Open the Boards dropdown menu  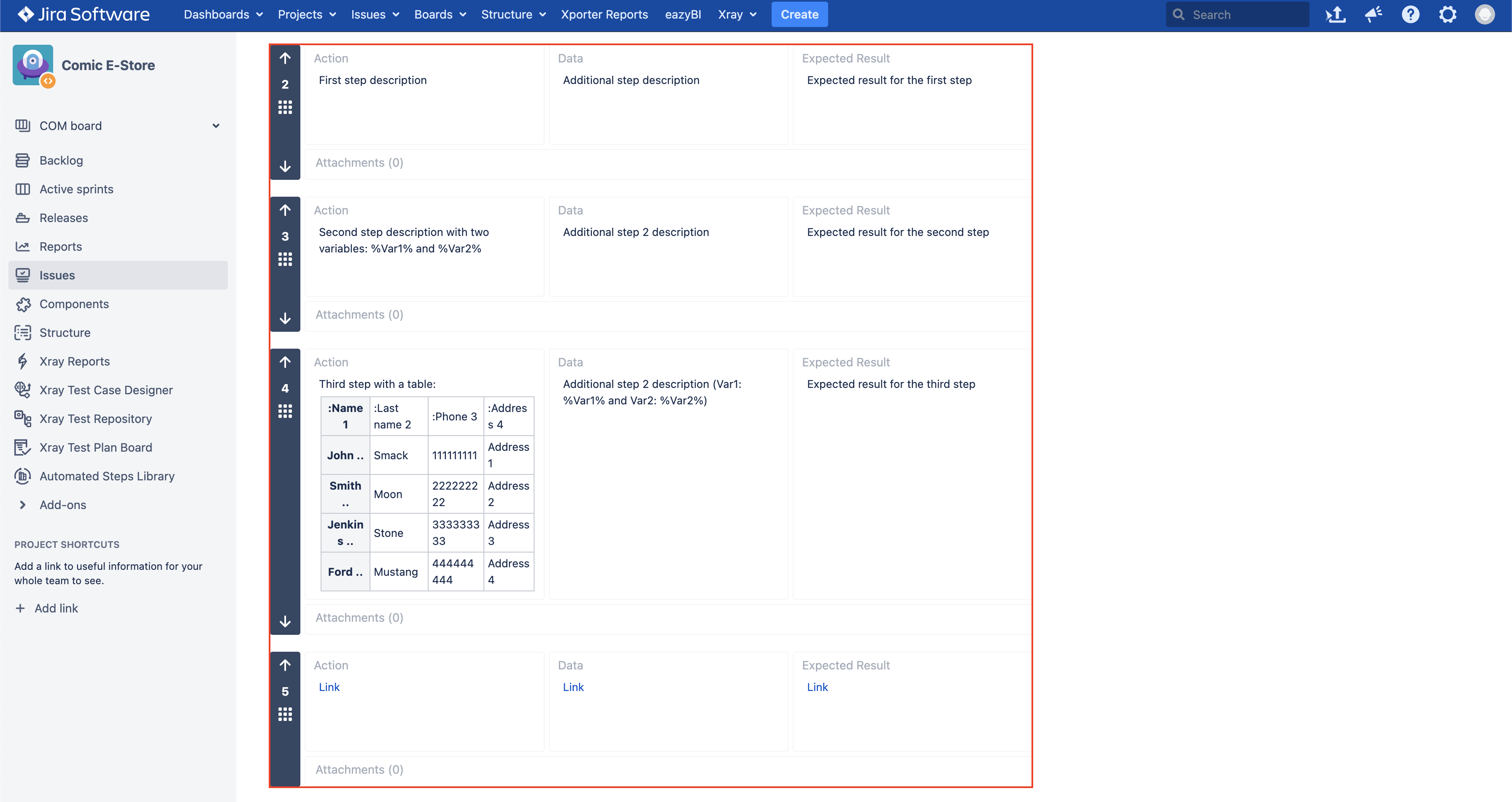click(440, 14)
